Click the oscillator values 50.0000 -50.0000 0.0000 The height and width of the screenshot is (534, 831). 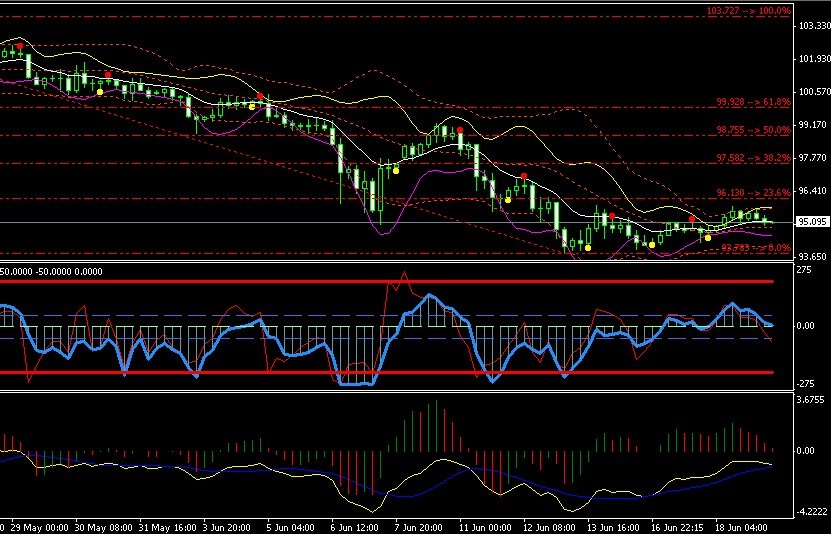51,272
